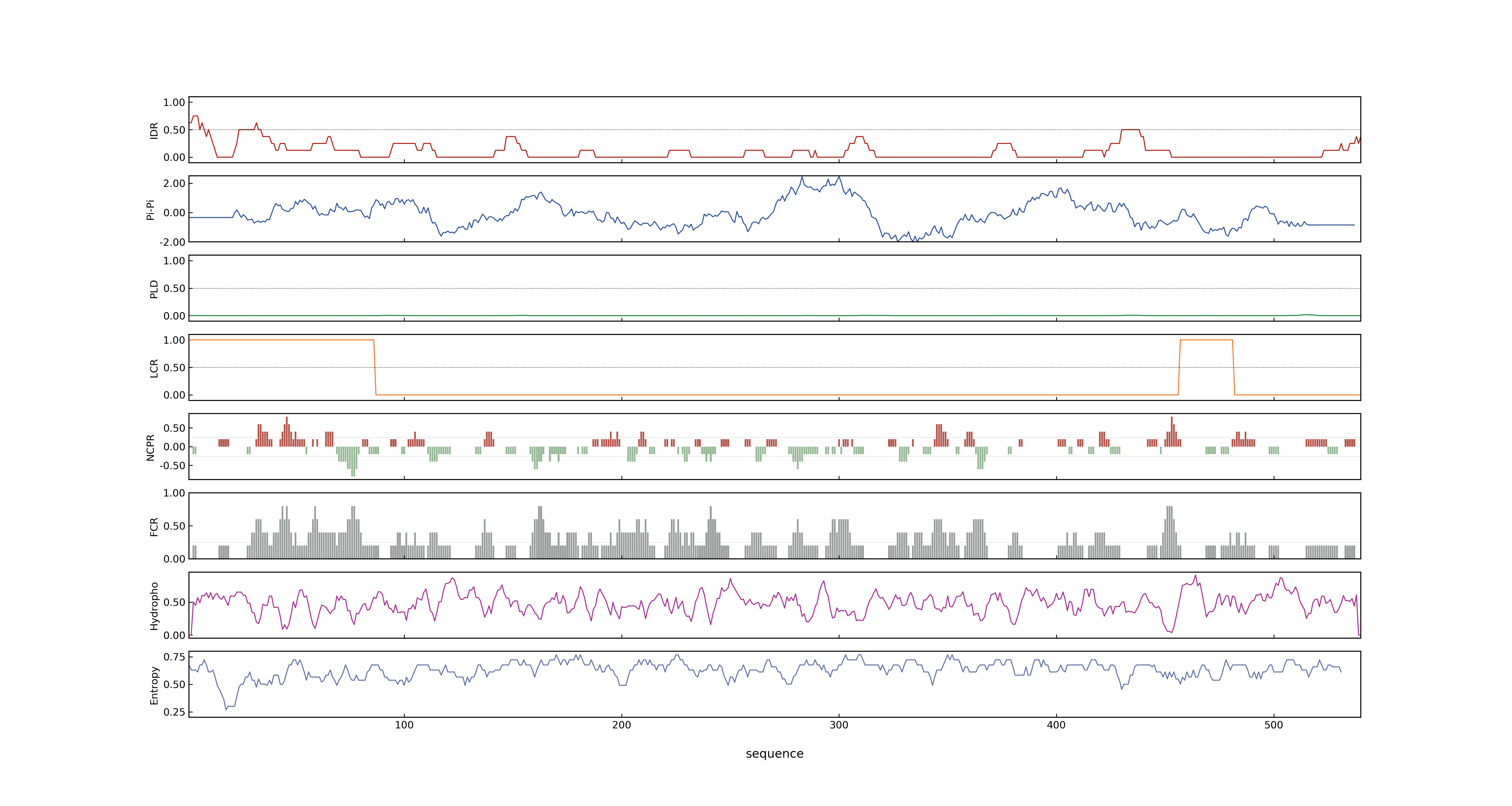Click the x-axis tick label 200

pos(621,725)
